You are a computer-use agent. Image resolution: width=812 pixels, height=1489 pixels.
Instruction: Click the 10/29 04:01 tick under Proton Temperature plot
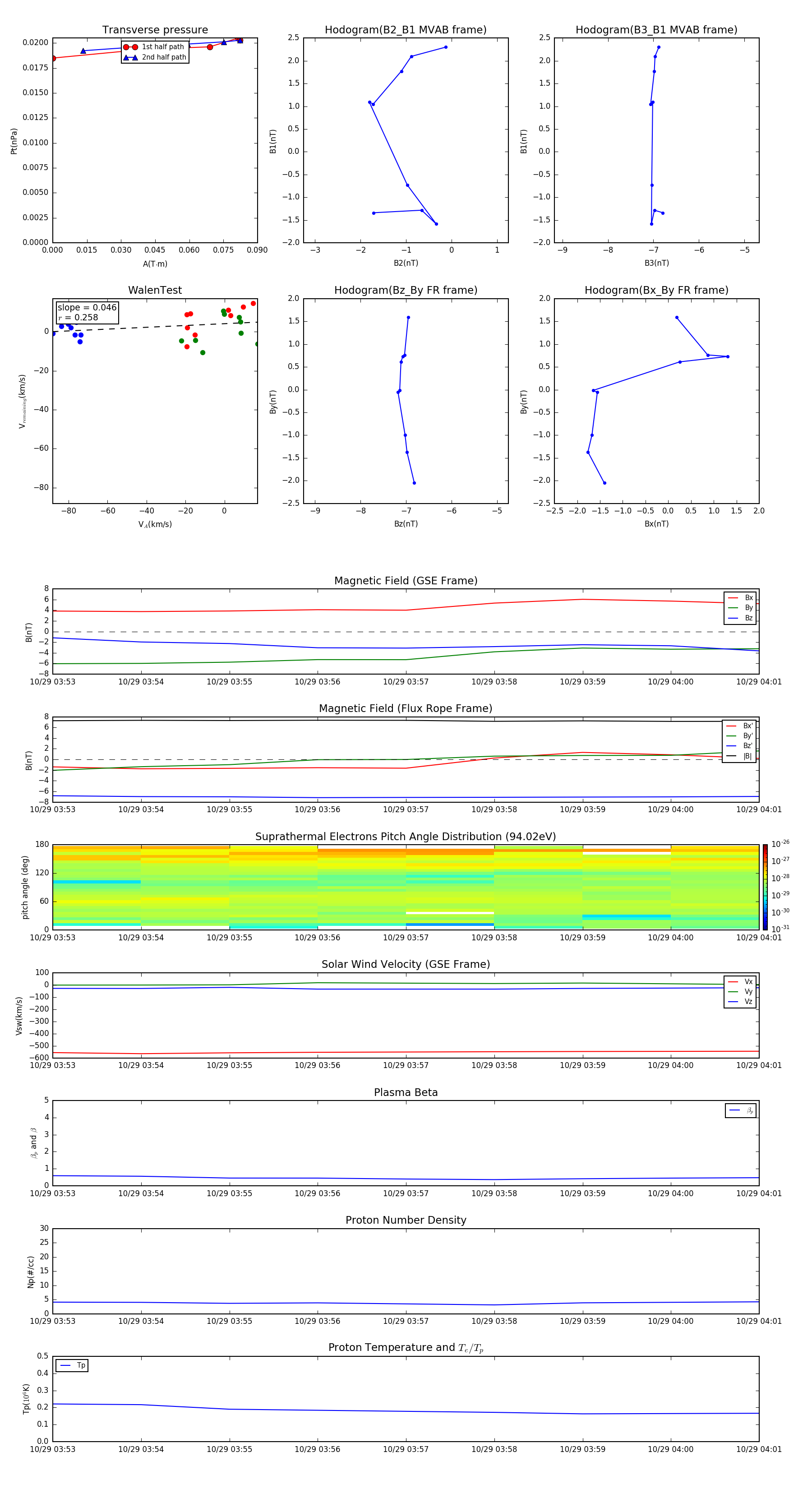pyautogui.click(x=759, y=1450)
